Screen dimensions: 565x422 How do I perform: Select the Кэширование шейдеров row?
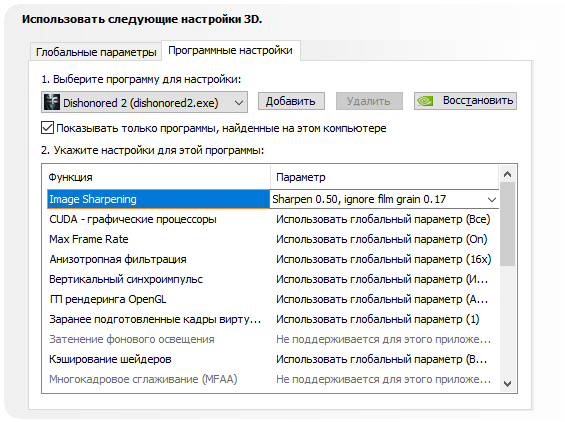pyautogui.click(x=273, y=359)
